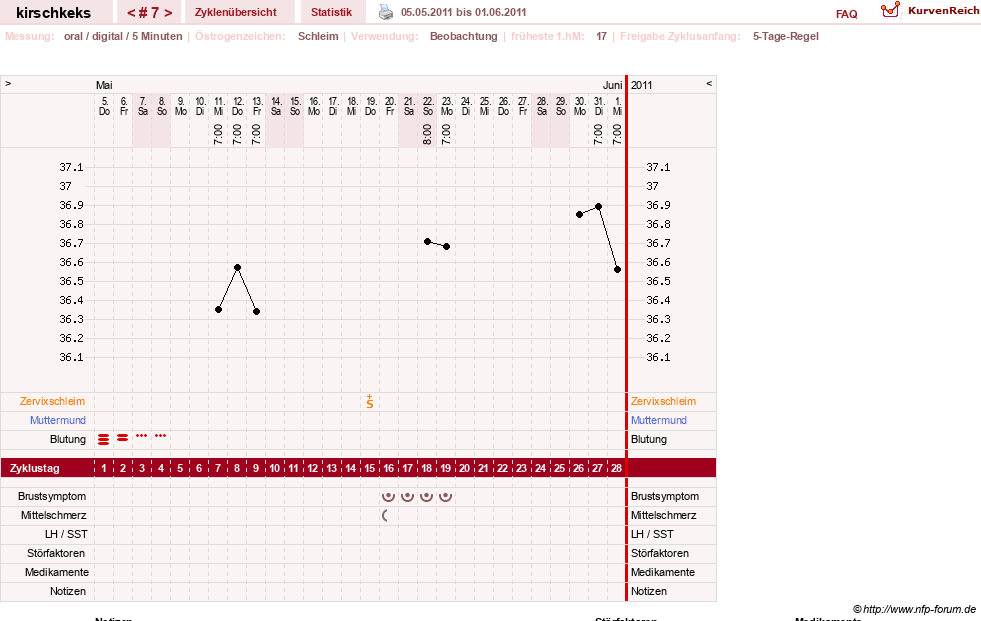Click the left Notizen row label

pyautogui.click(x=68, y=591)
